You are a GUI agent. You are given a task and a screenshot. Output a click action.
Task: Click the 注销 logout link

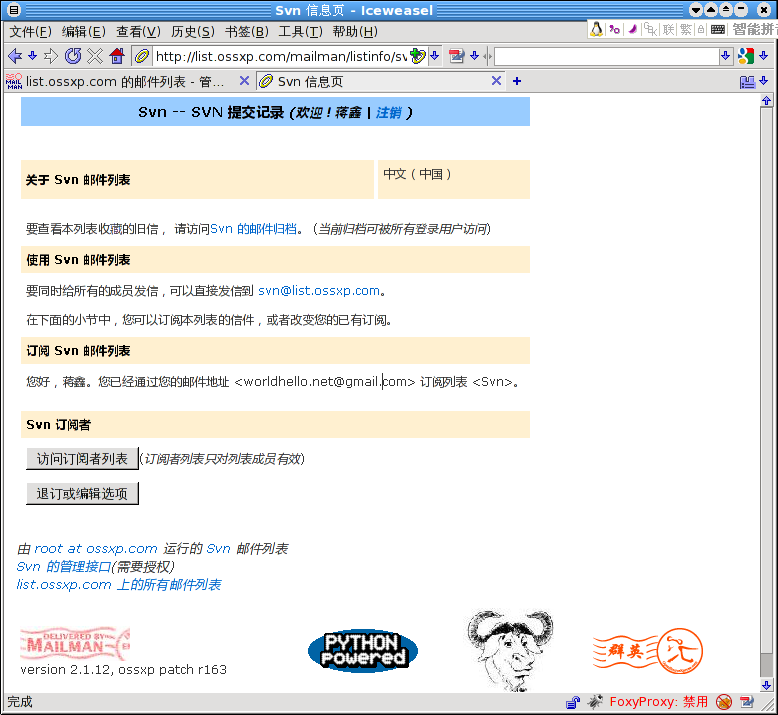coord(389,113)
